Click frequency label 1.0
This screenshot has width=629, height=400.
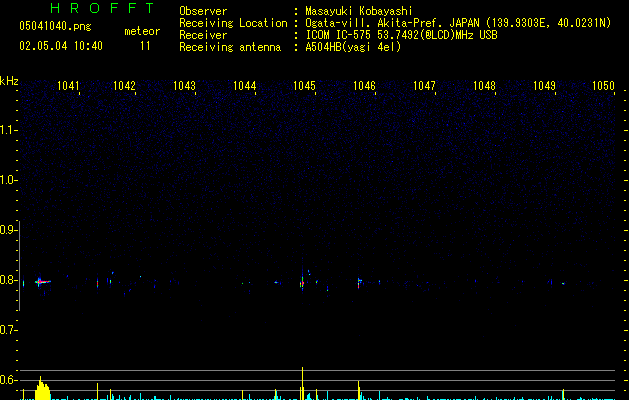click(8, 180)
